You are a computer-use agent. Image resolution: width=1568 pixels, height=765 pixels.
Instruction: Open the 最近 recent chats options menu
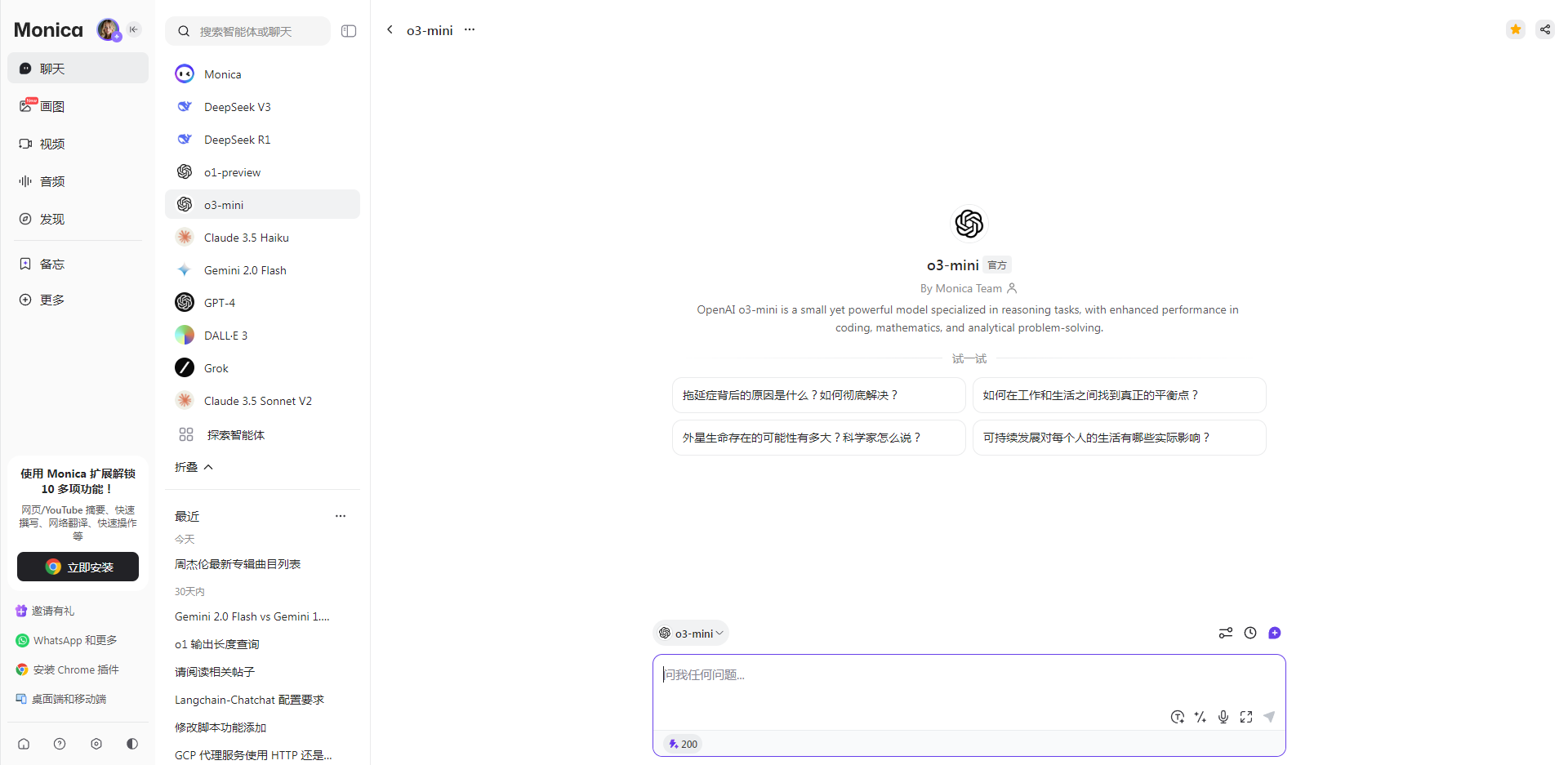point(341,516)
